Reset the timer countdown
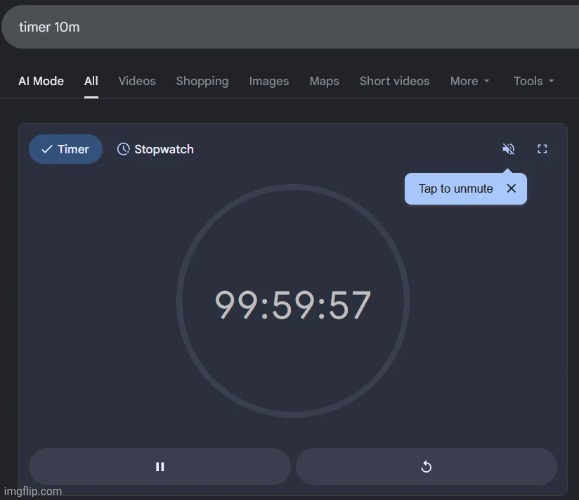The height and width of the screenshot is (500, 579). (x=426, y=466)
